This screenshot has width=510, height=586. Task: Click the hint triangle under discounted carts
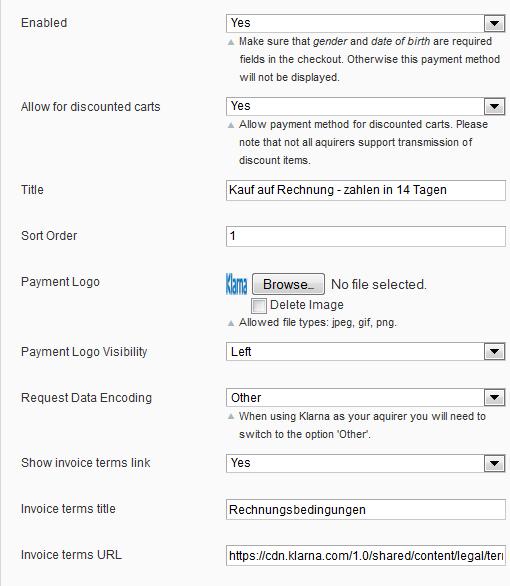point(231,125)
